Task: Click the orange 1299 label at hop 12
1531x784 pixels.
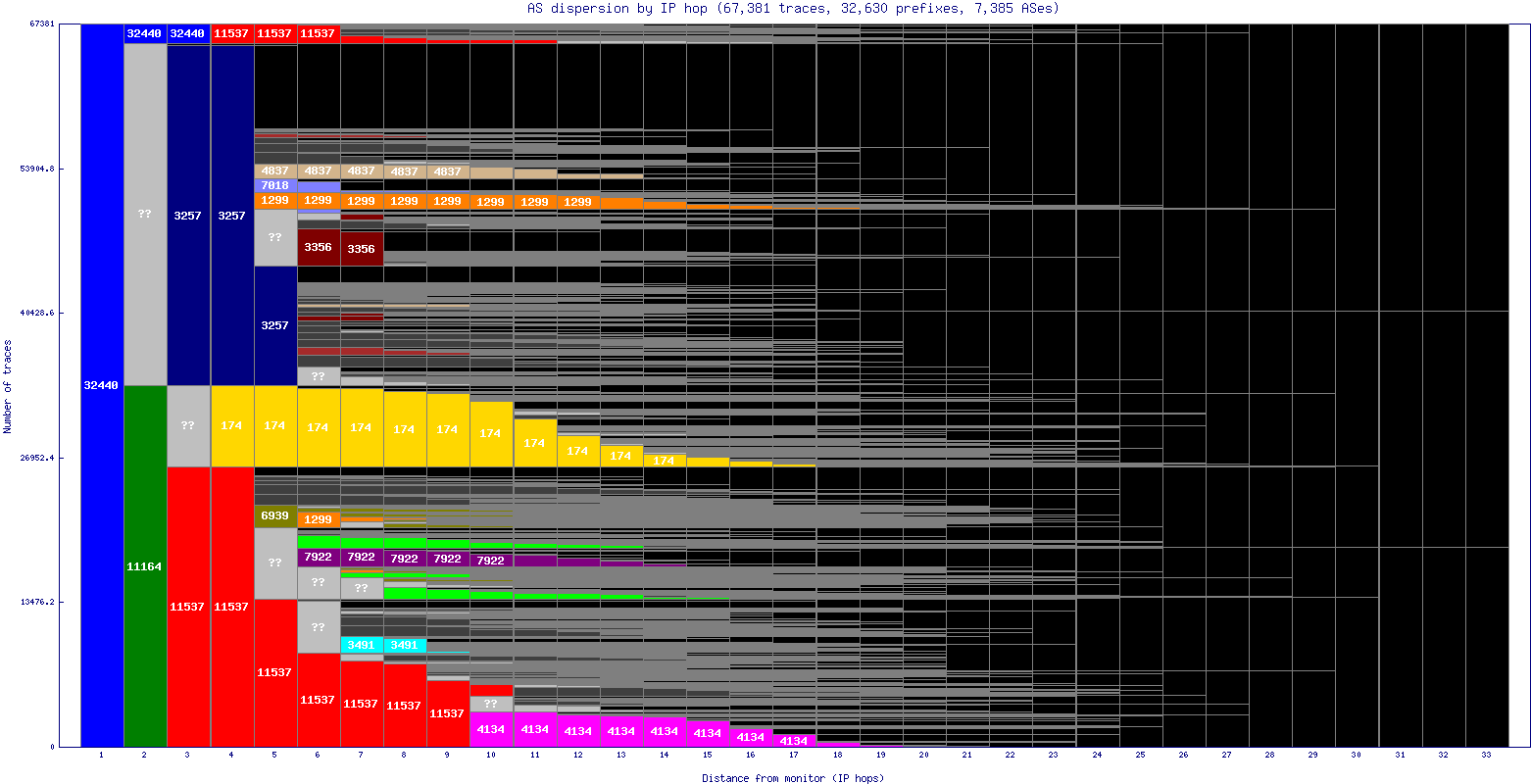Action: pyautogui.click(x=578, y=202)
